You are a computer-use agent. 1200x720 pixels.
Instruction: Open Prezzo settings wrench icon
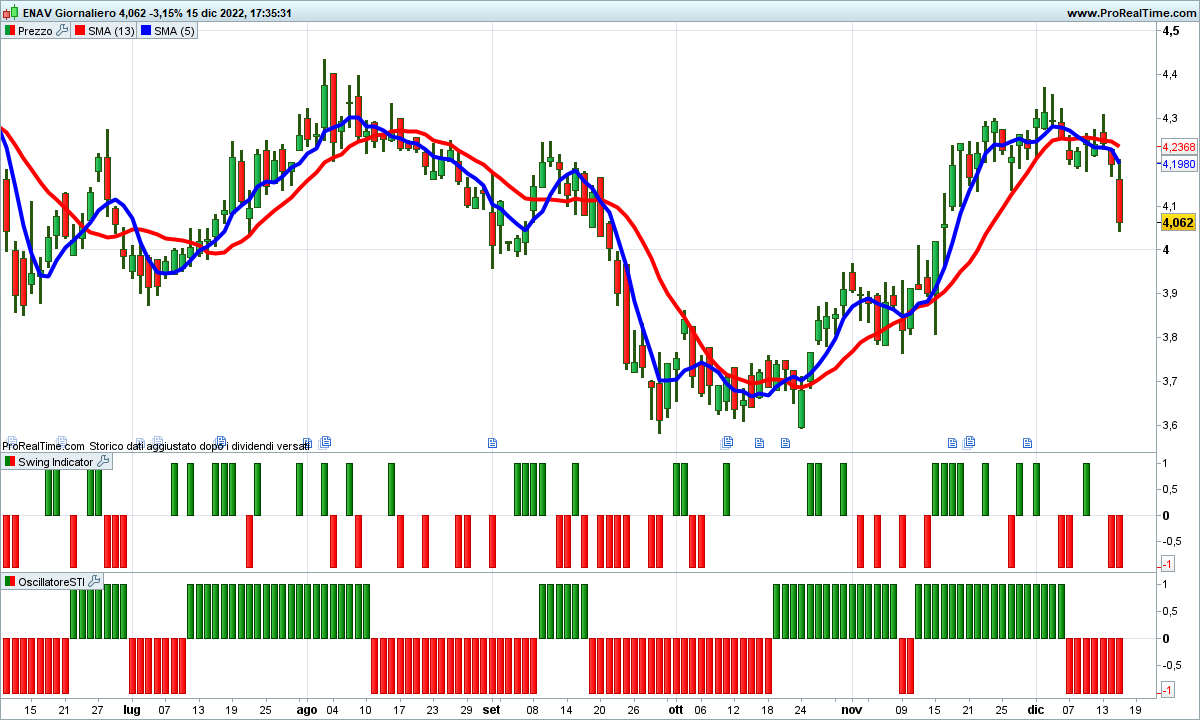tap(62, 31)
